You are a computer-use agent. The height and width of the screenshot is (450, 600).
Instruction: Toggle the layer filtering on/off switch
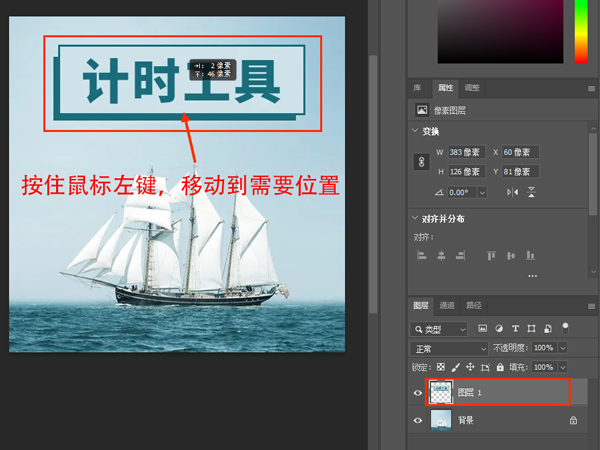[564, 326]
